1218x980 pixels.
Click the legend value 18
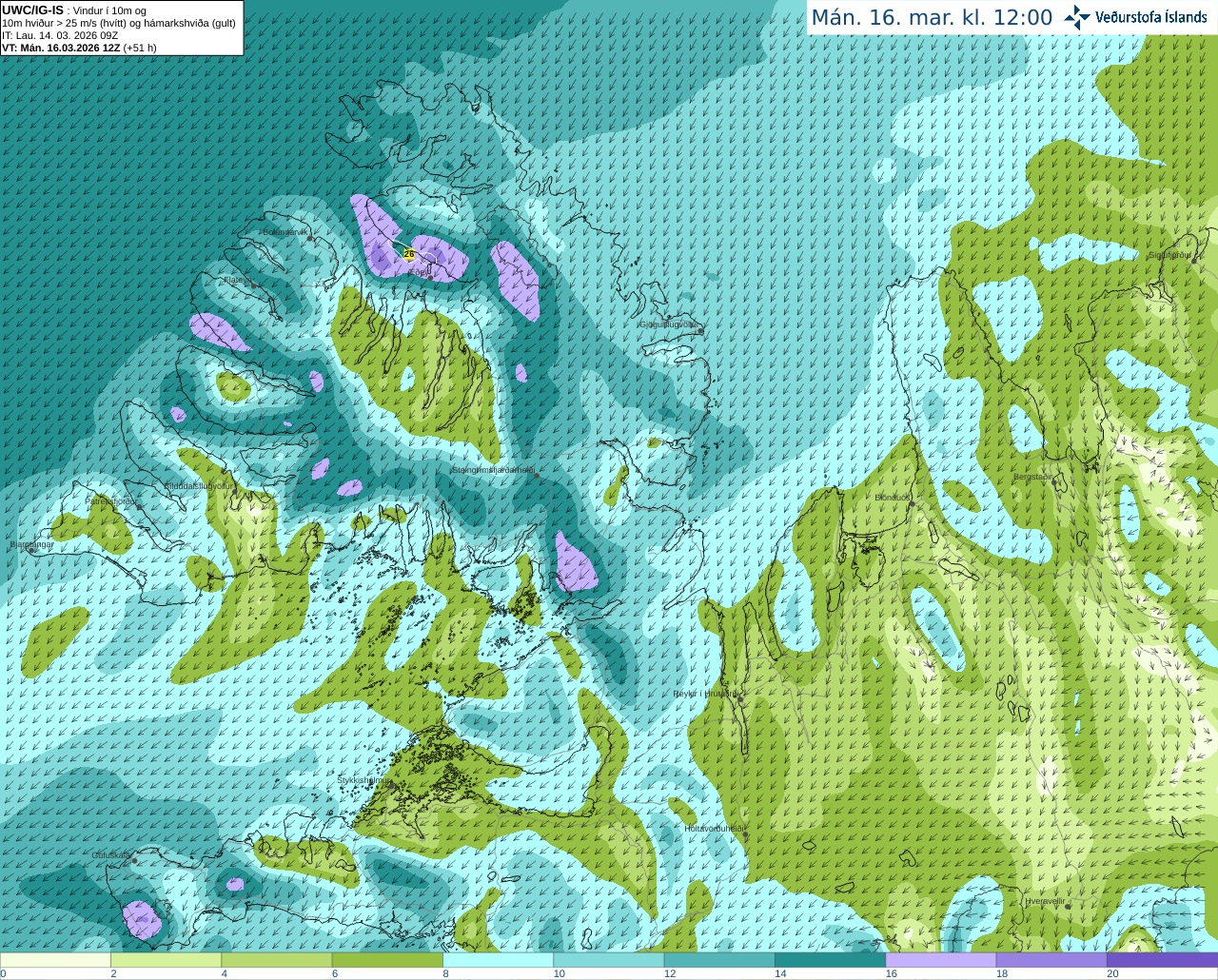(x=1002, y=974)
